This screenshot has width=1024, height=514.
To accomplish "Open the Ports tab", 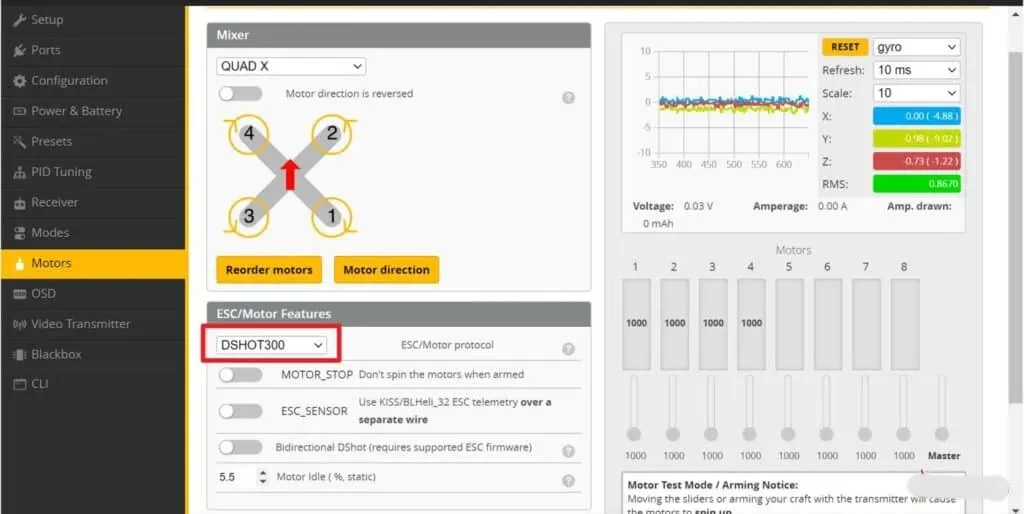I will (x=93, y=50).
